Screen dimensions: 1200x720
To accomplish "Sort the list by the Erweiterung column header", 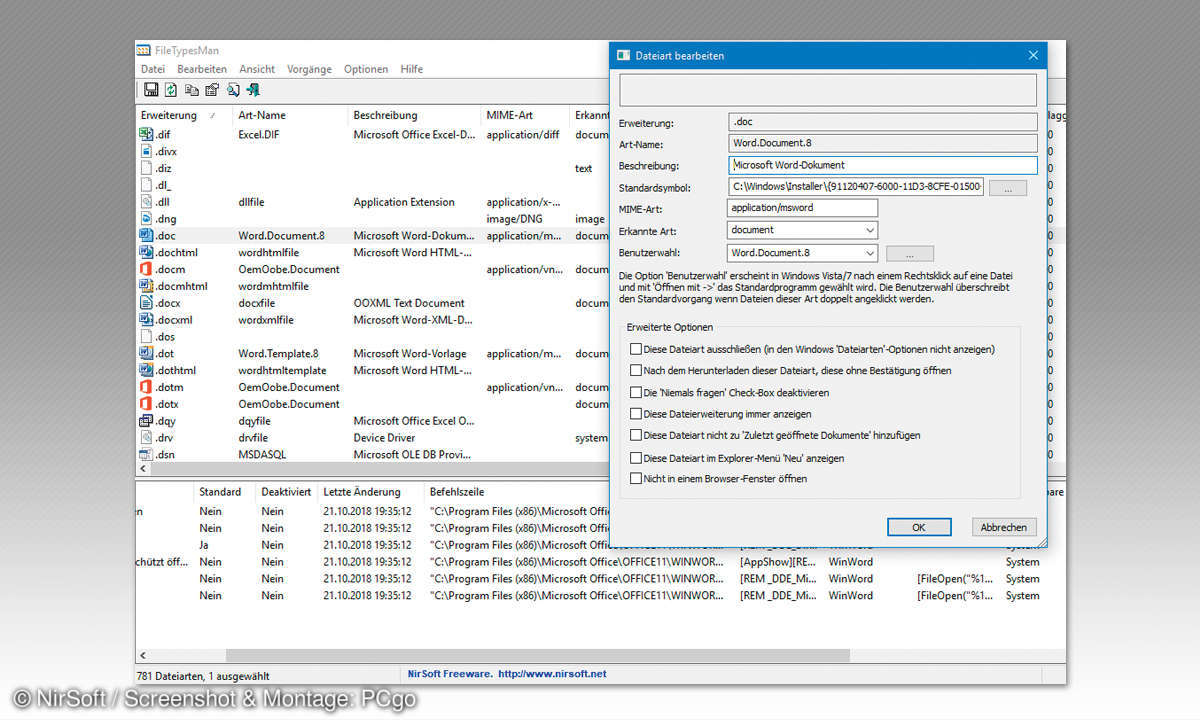I will tap(182, 115).
